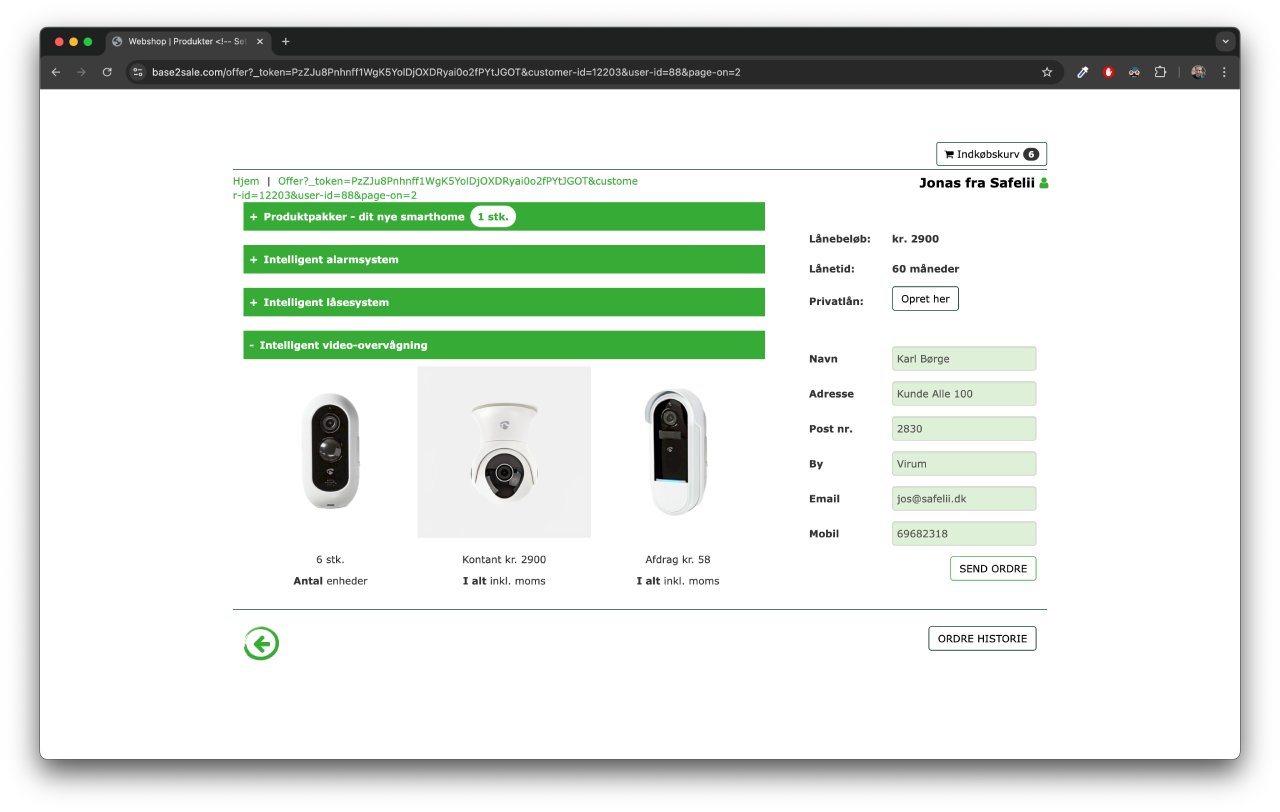Click the ORDRE HISTORIE button
The height and width of the screenshot is (812, 1280).
click(x=981, y=638)
